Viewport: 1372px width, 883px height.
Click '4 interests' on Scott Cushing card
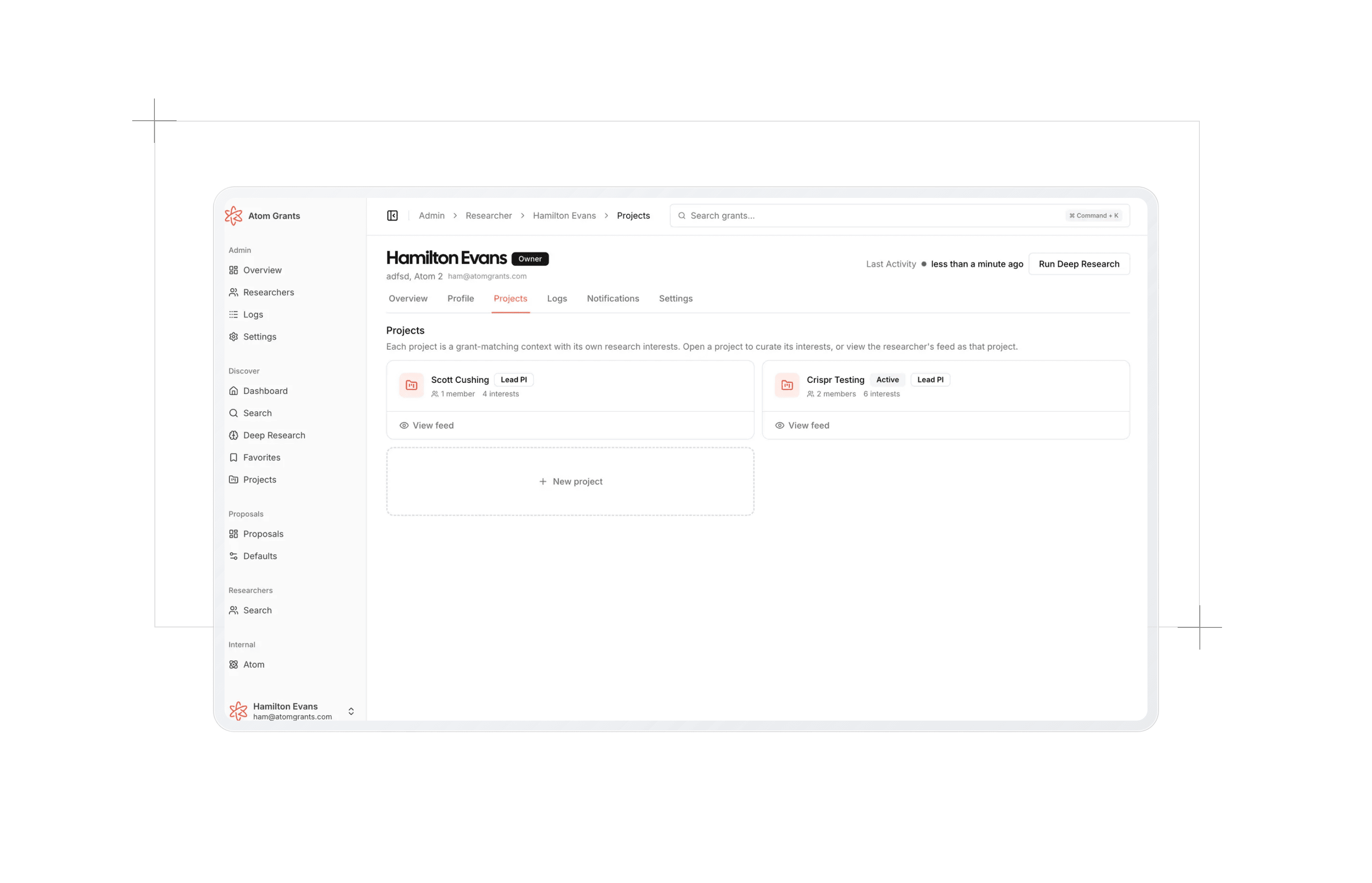pyautogui.click(x=501, y=394)
